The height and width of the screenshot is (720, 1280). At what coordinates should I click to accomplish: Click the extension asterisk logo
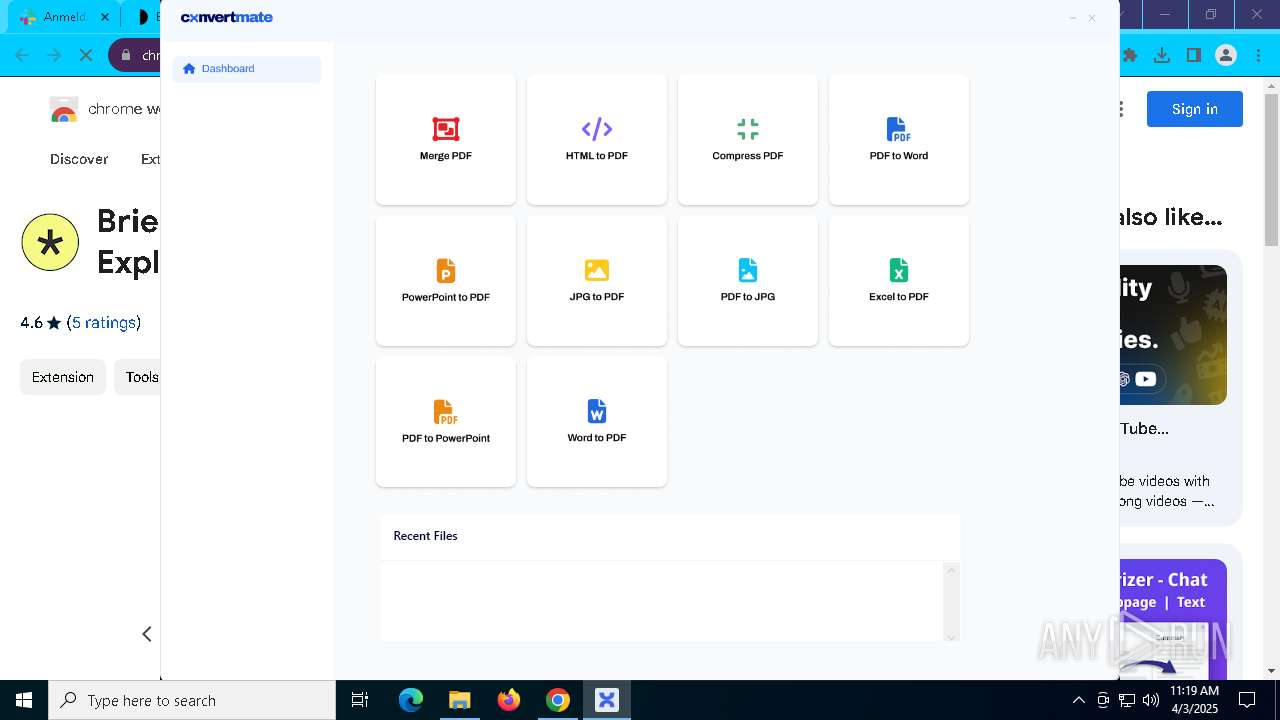click(50, 242)
